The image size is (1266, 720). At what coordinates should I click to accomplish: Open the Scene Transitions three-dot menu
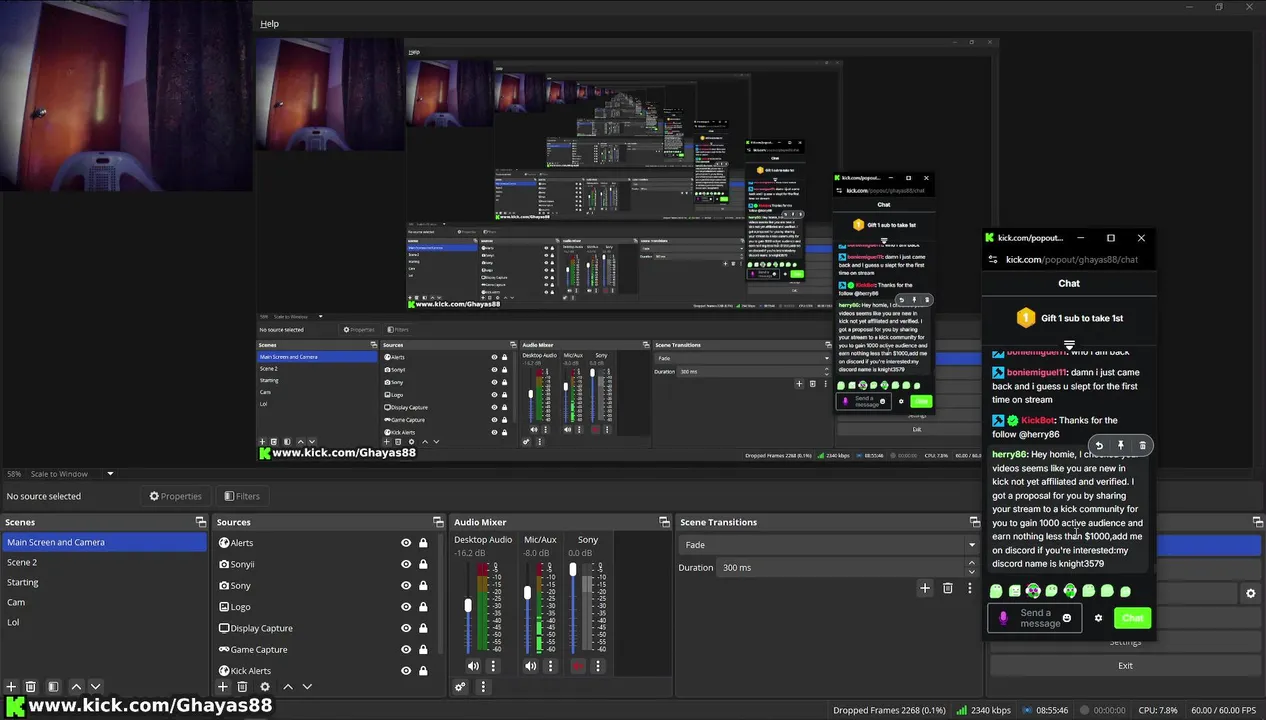pyautogui.click(x=969, y=589)
